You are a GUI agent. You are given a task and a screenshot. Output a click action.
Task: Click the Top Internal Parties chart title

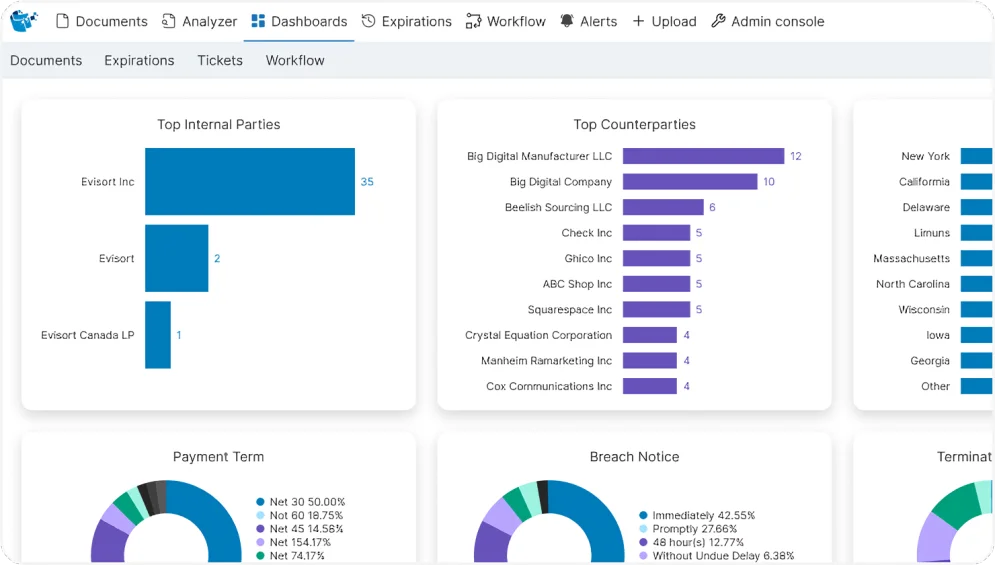tap(219, 124)
